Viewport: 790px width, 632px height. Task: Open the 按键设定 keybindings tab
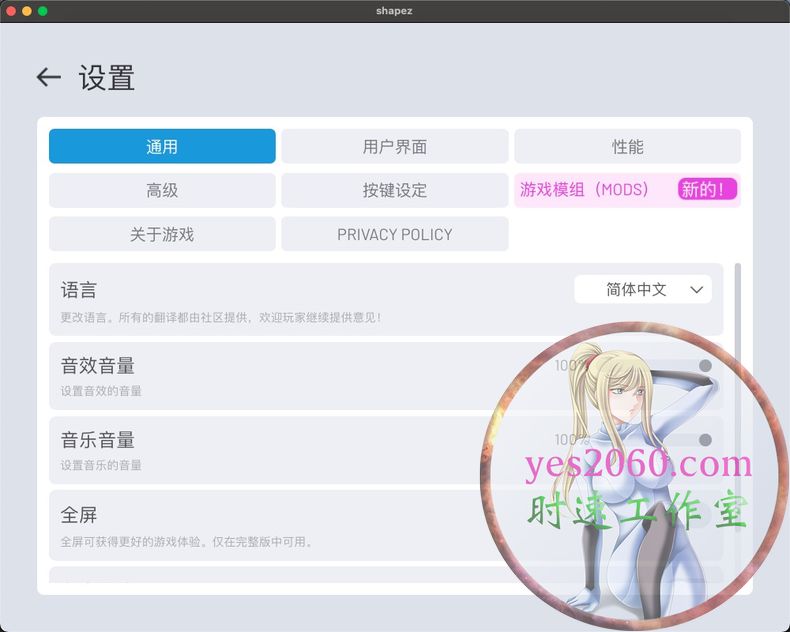coord(394,190)
